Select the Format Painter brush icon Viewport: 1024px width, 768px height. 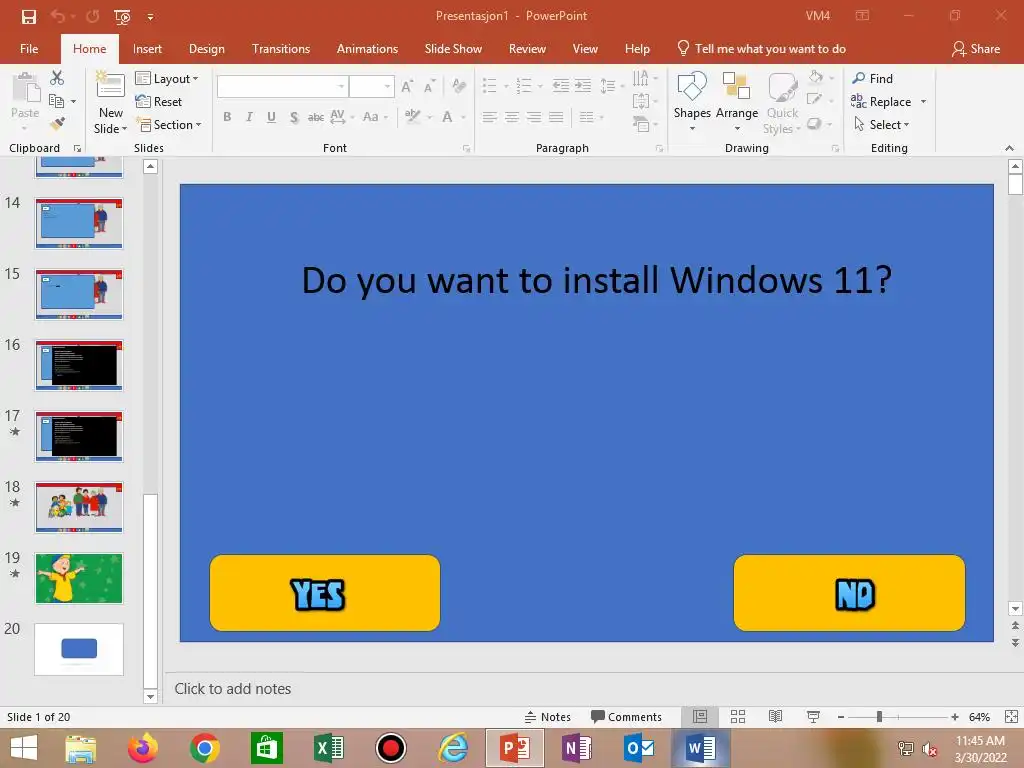click(57, 123)
